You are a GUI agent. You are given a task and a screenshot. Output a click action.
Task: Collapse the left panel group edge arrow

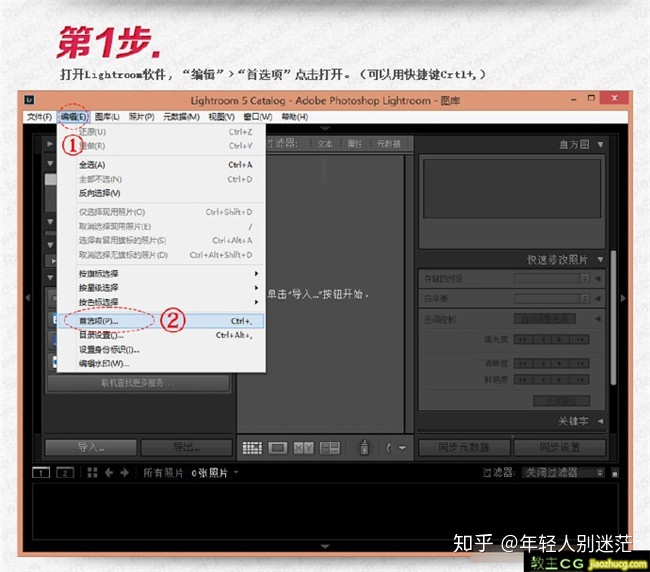27,298
